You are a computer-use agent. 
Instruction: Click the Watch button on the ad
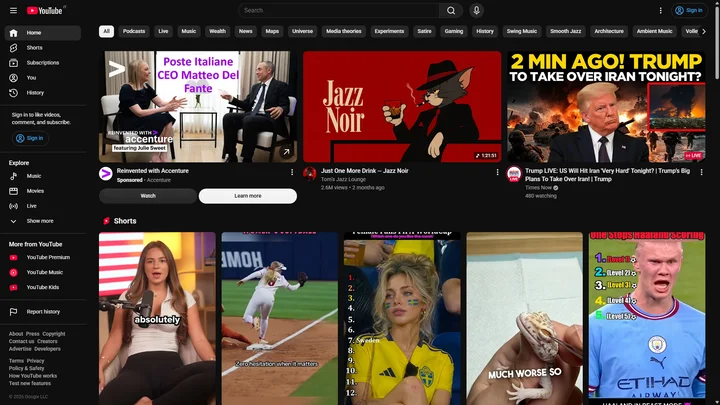148,196
